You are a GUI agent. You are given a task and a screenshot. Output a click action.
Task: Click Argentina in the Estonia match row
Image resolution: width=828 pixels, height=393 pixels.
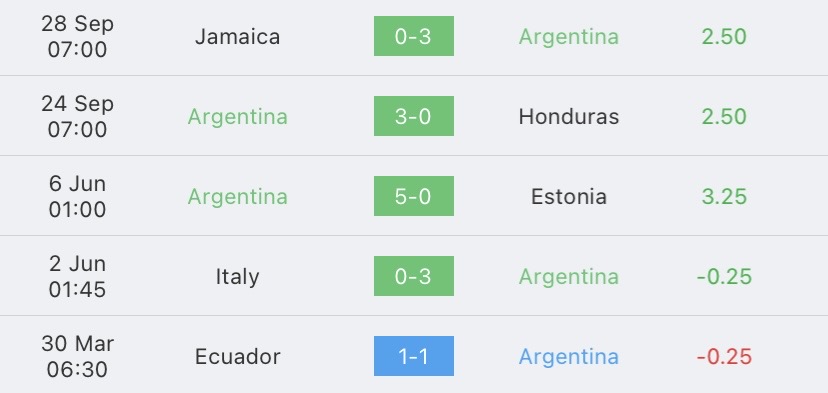[x=237, y=197]
